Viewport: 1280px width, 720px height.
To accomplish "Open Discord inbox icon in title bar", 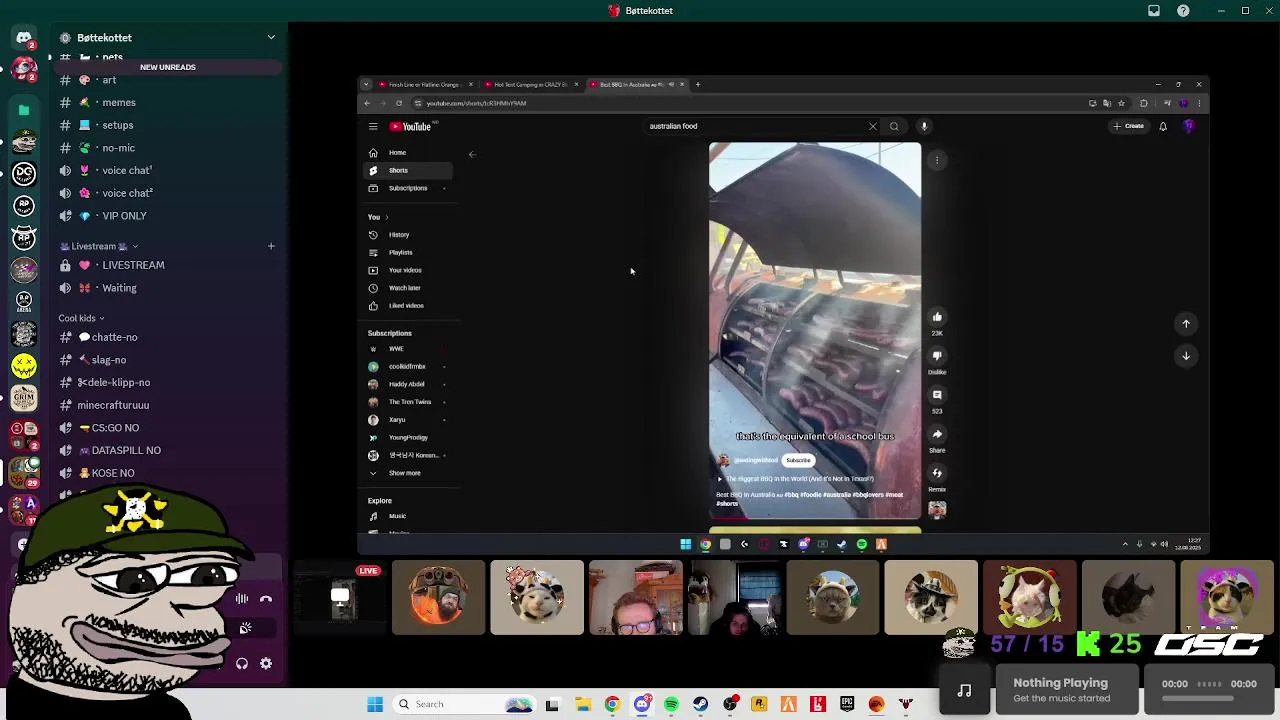I will tap(1153, 11).
